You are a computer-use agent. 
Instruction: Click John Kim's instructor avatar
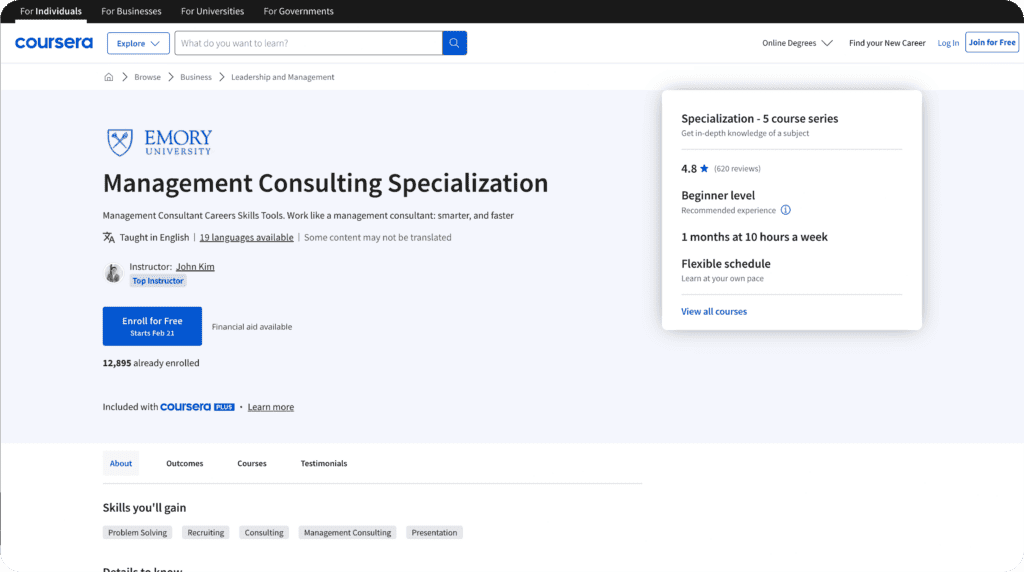click(x=113, y=273)
